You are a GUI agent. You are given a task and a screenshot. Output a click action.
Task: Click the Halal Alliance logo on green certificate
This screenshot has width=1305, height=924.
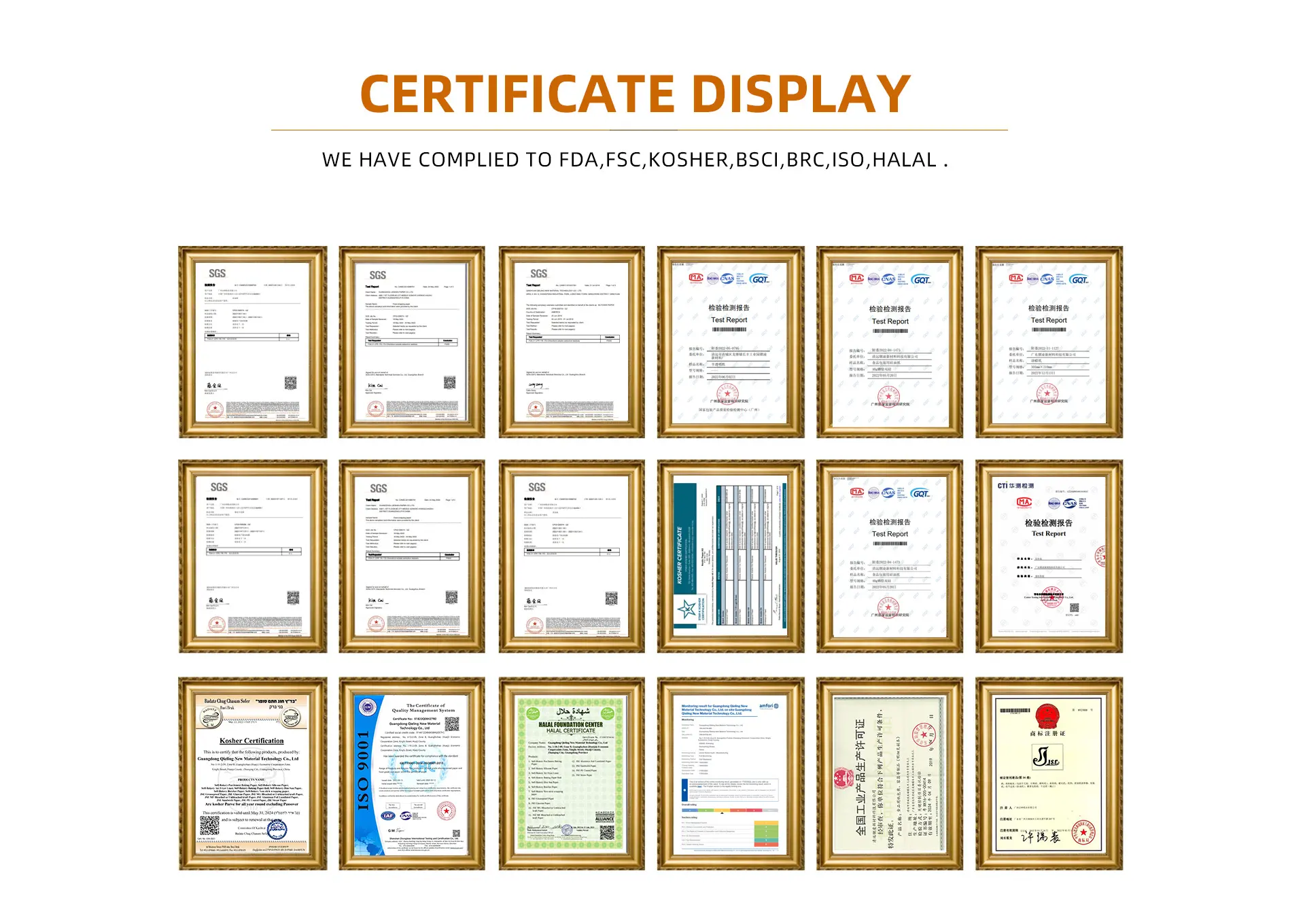tap(604, 818)
